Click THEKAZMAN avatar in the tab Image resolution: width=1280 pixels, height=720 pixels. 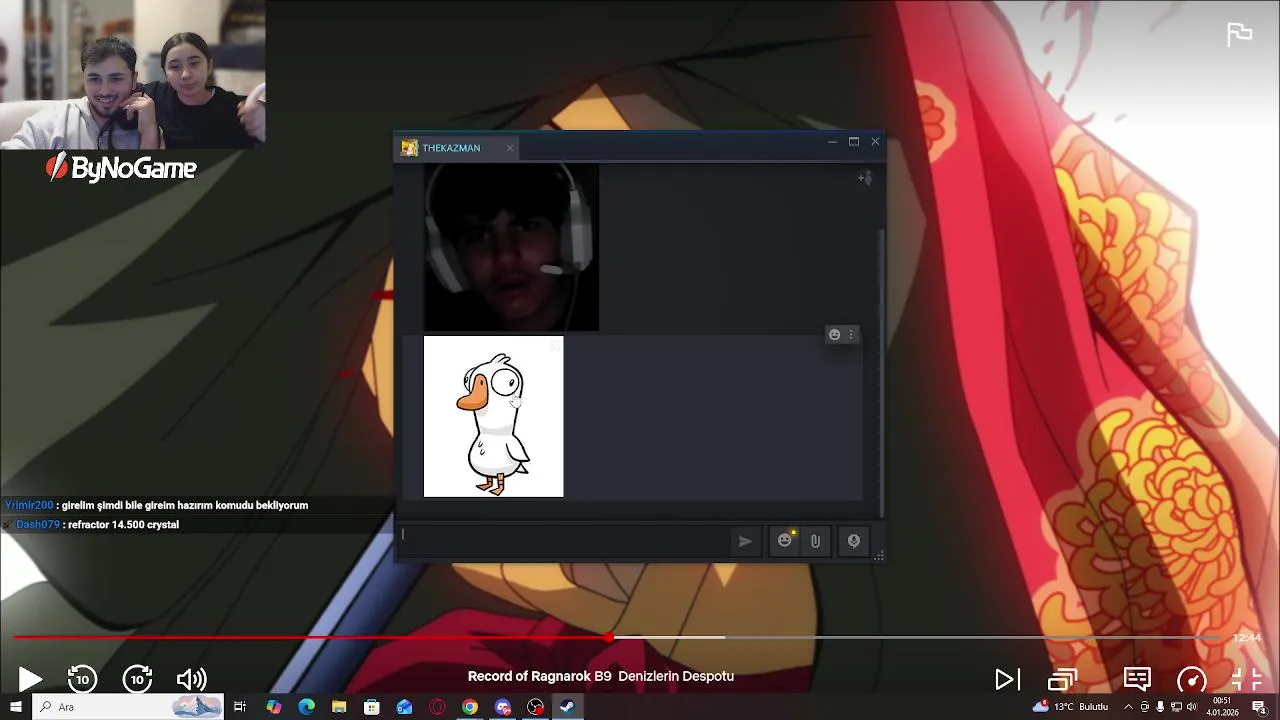click(409, 148)
